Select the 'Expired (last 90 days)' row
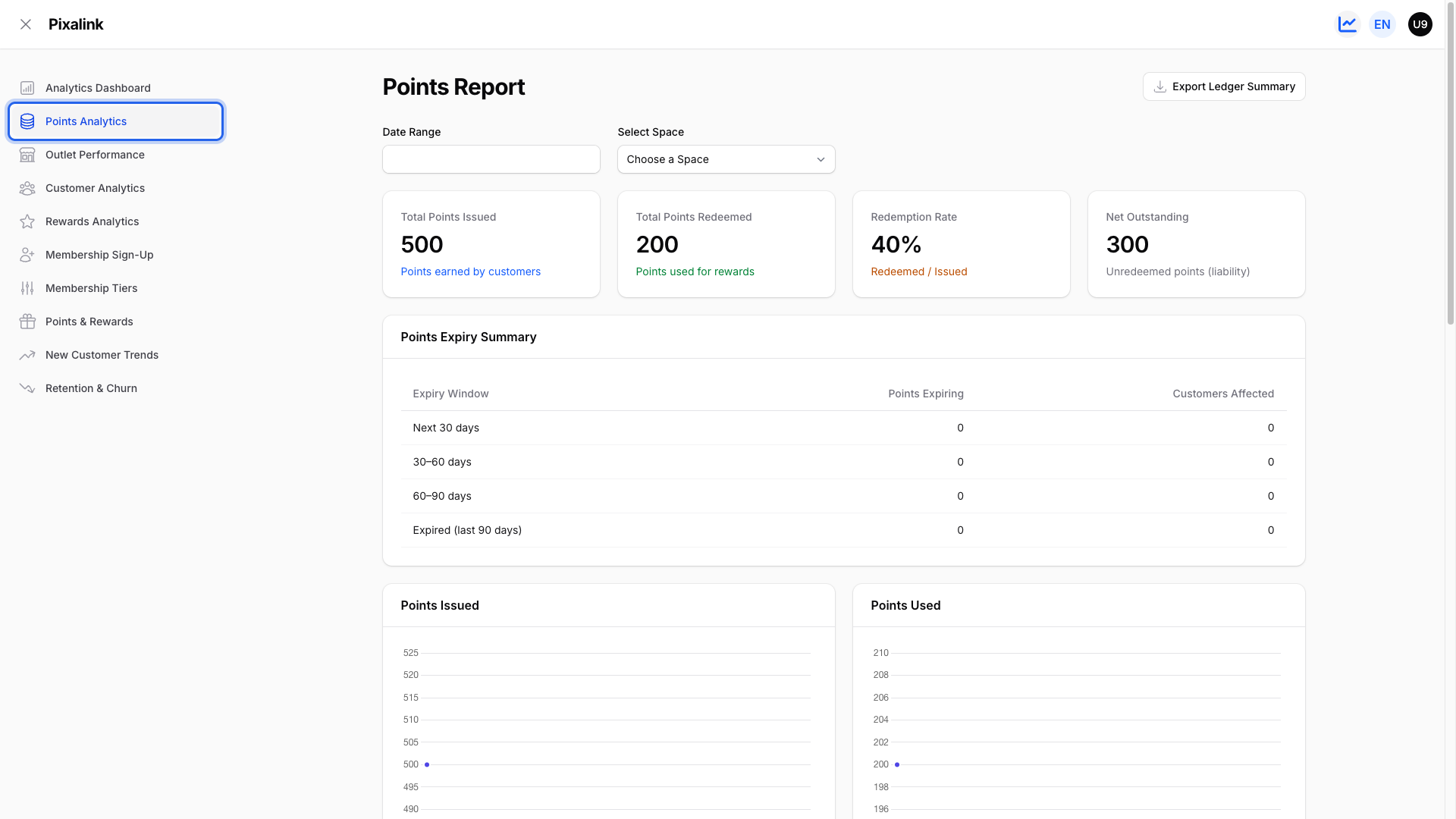The height and width of the screenshot is (819, 1456). 843,530
